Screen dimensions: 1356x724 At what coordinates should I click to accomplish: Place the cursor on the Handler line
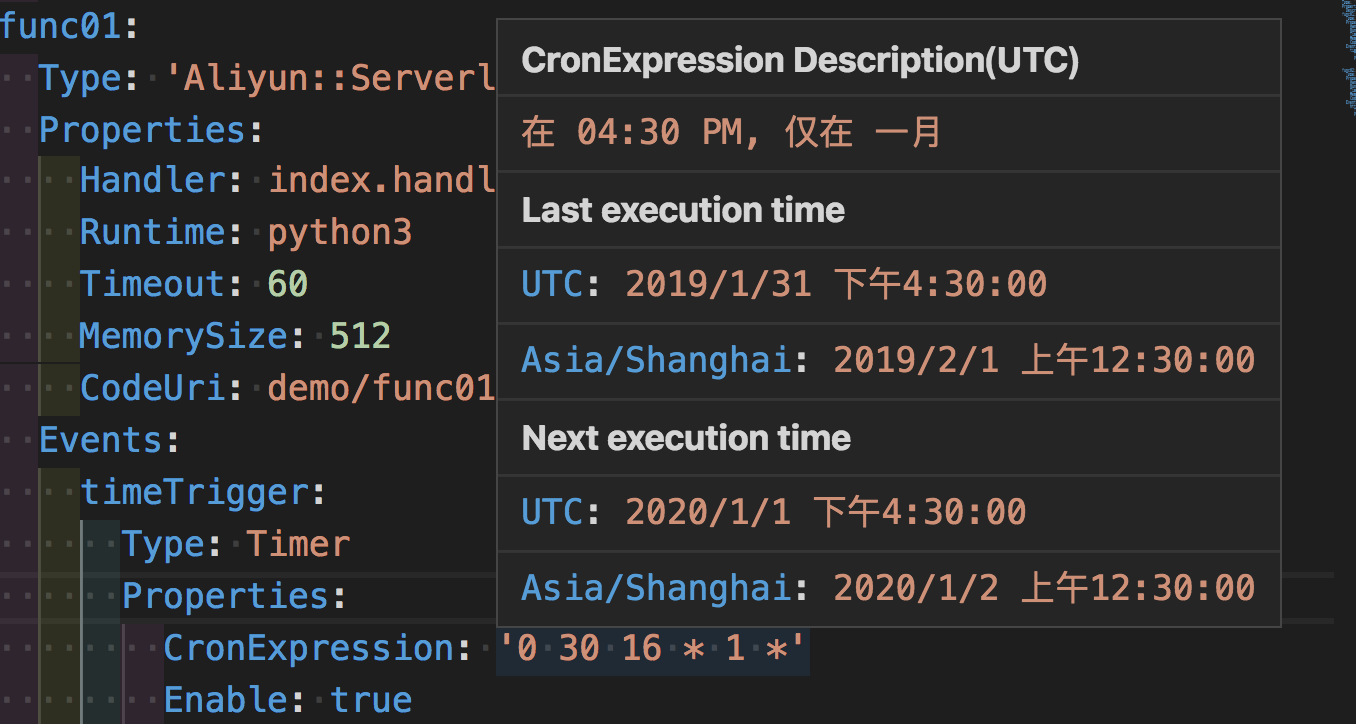click(289, 180)
